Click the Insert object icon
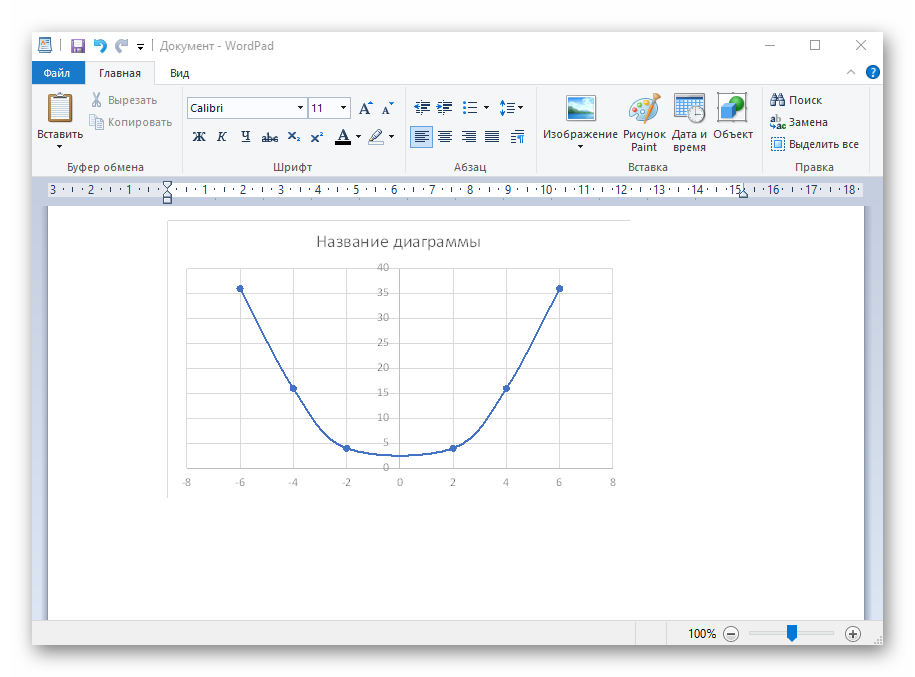Viewport: 915px width, 677px height. pyautogui.click(x=732, y=109)
